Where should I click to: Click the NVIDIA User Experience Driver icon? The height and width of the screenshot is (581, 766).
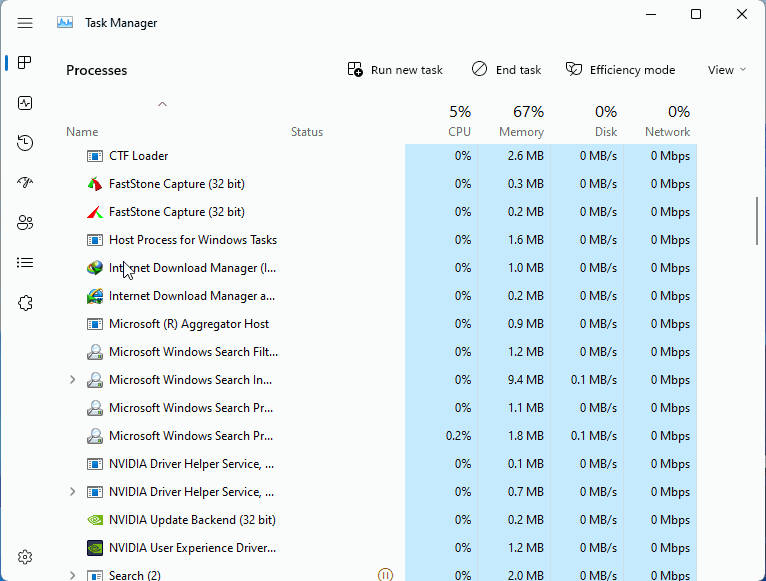[95, 548]
